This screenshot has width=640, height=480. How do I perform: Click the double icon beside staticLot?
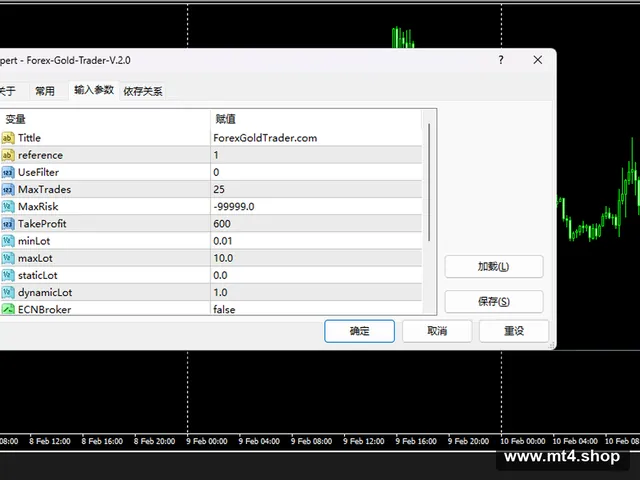point(8,275)
